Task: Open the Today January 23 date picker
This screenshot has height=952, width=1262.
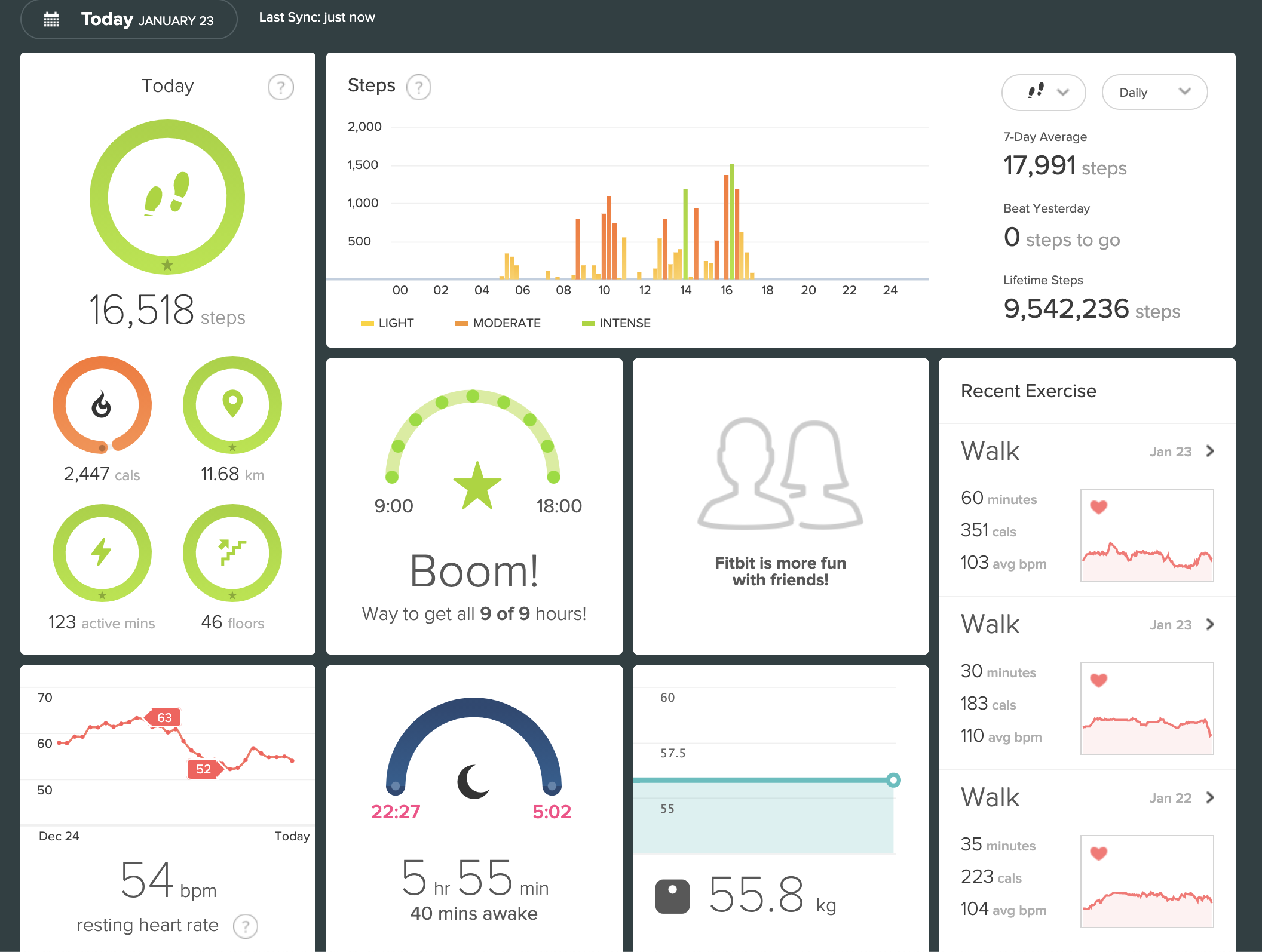Action: tap(129, 20)
